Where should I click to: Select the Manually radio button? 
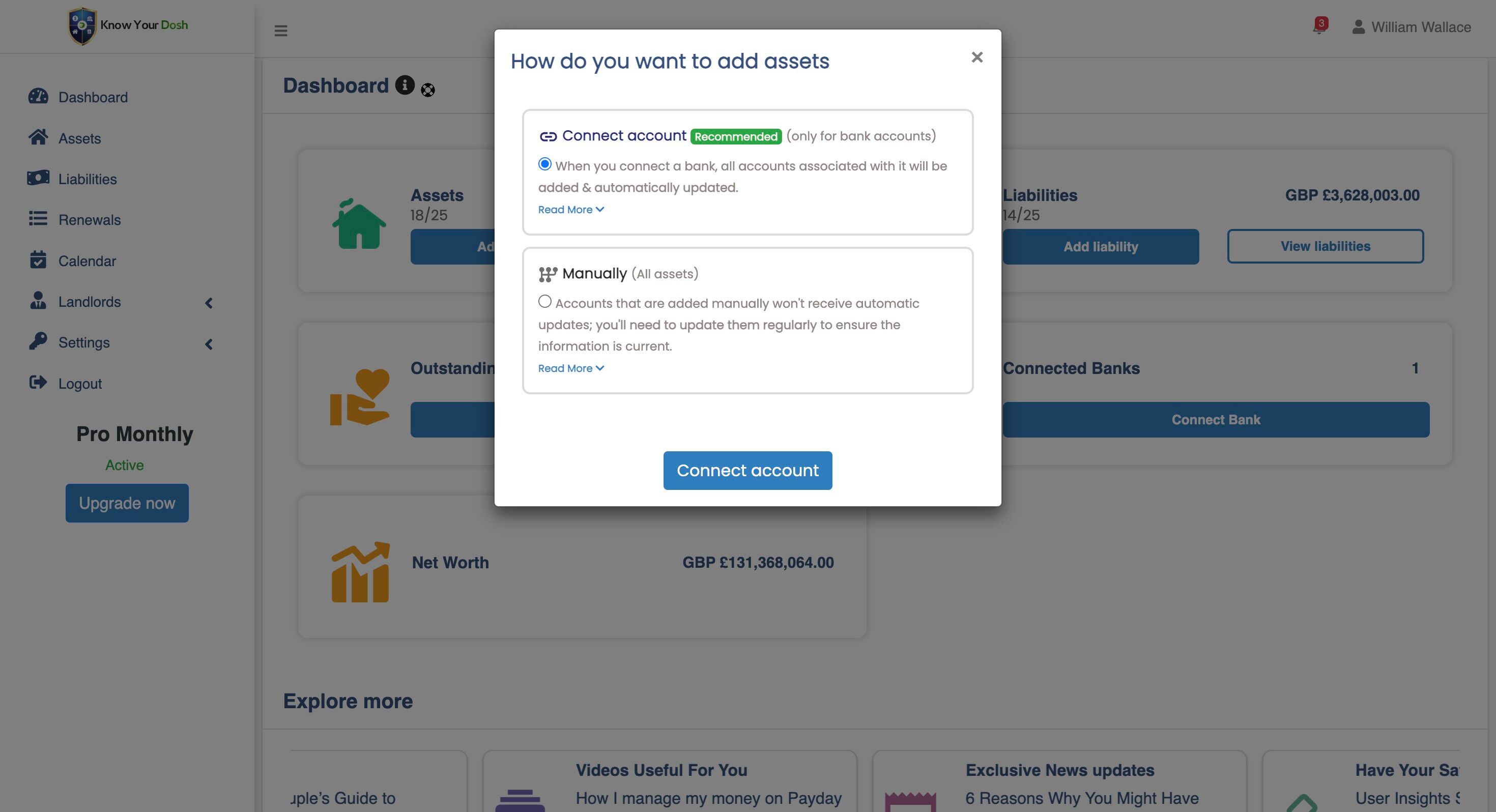[545, 302]
